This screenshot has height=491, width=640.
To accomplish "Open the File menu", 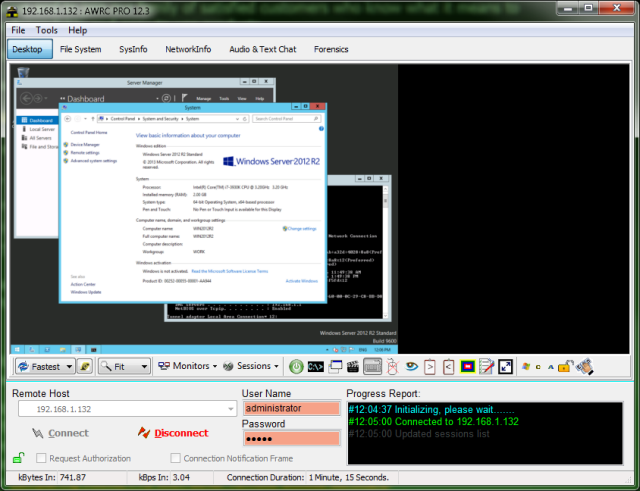I will 18,30.
